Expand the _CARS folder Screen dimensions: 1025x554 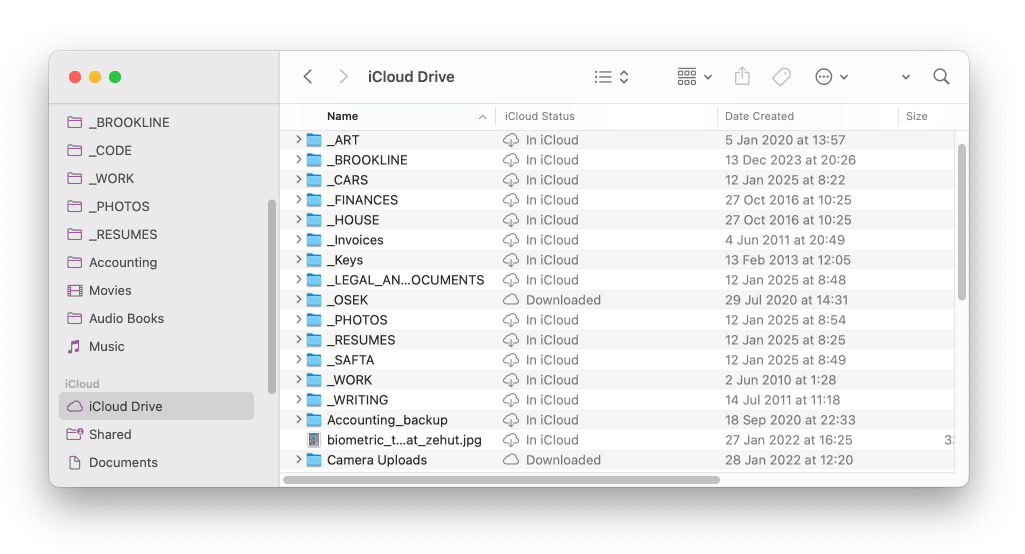(299, 179)
